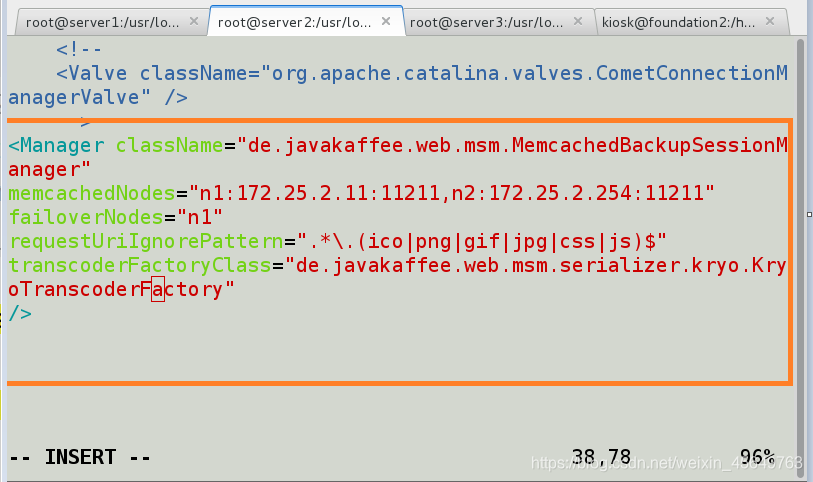Viewport: 813px width, 482px height.
Task: Click the closing '/>' of Manager tag
Action: point(20,313)
